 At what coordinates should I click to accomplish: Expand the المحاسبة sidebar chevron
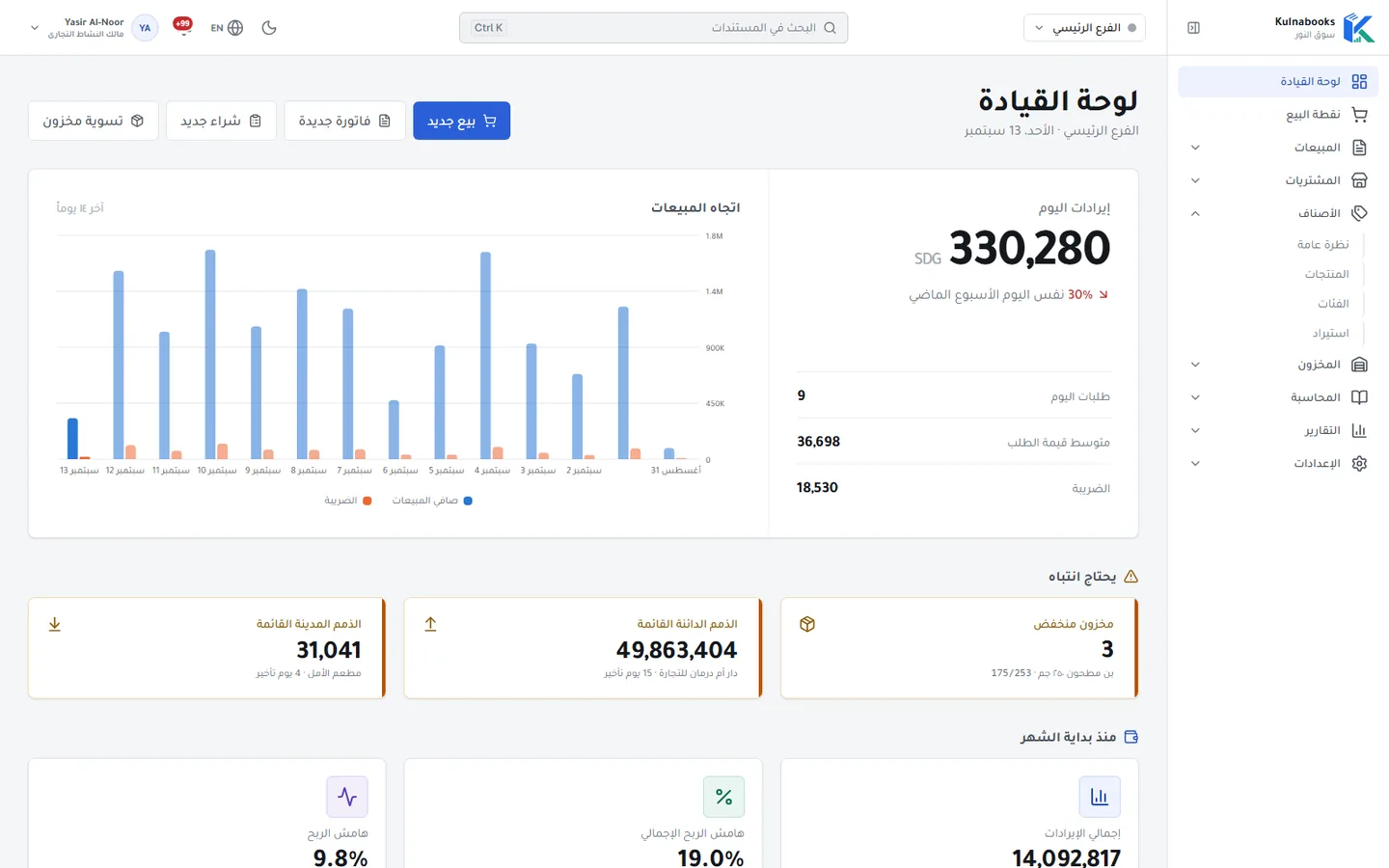click(x=1195, y=397)
